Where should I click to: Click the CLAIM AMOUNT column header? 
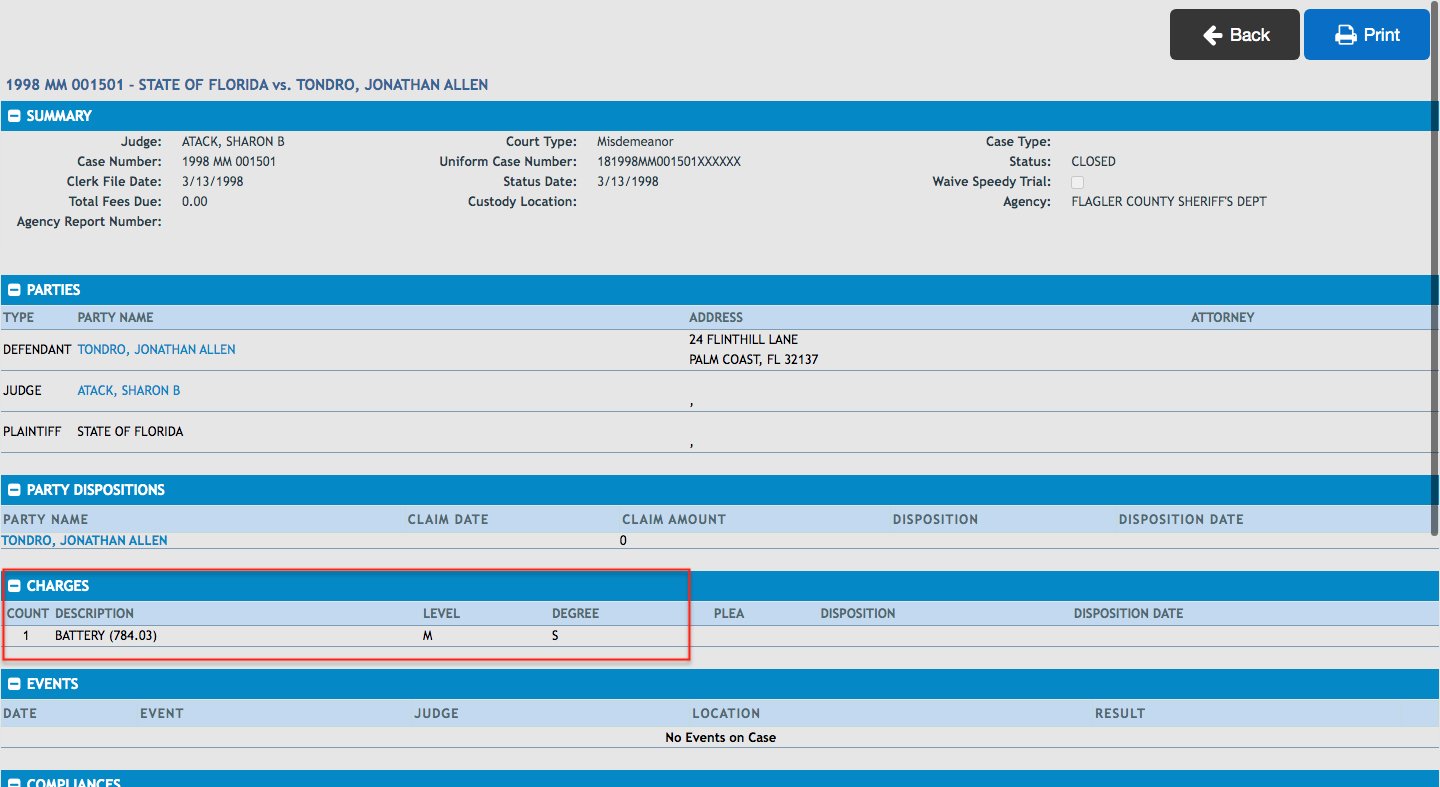(x=674, y=520)
